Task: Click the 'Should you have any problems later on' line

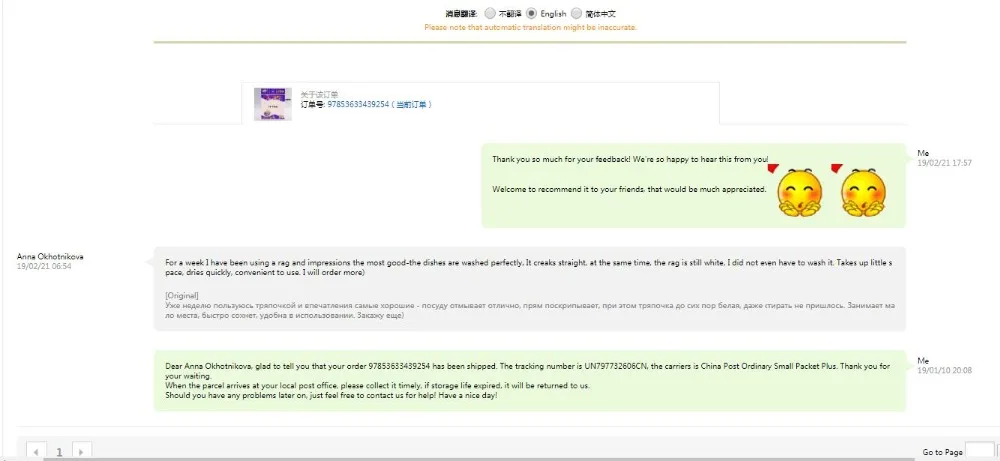Action: click(x=331, y=395)
